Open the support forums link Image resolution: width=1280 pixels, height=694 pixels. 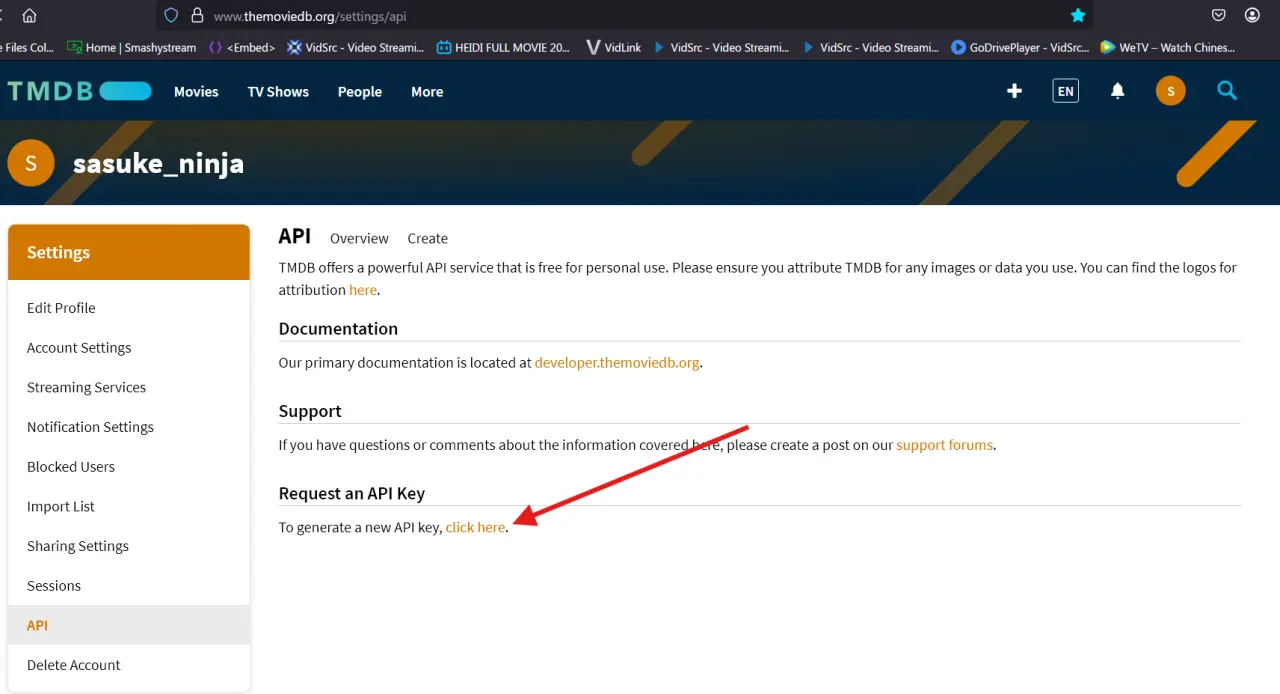coord(945,445)
